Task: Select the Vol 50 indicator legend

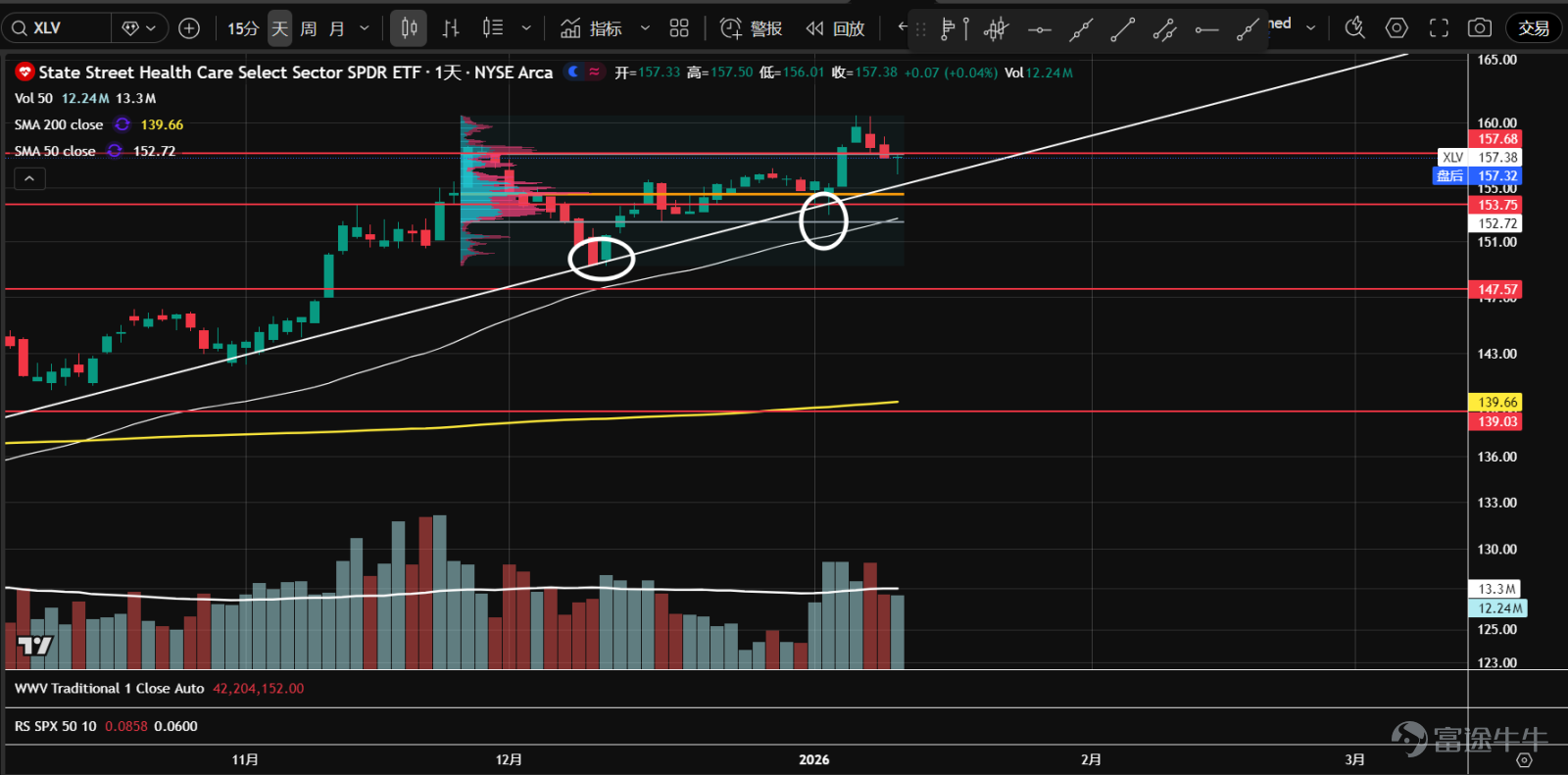Action: coord(33,98)
